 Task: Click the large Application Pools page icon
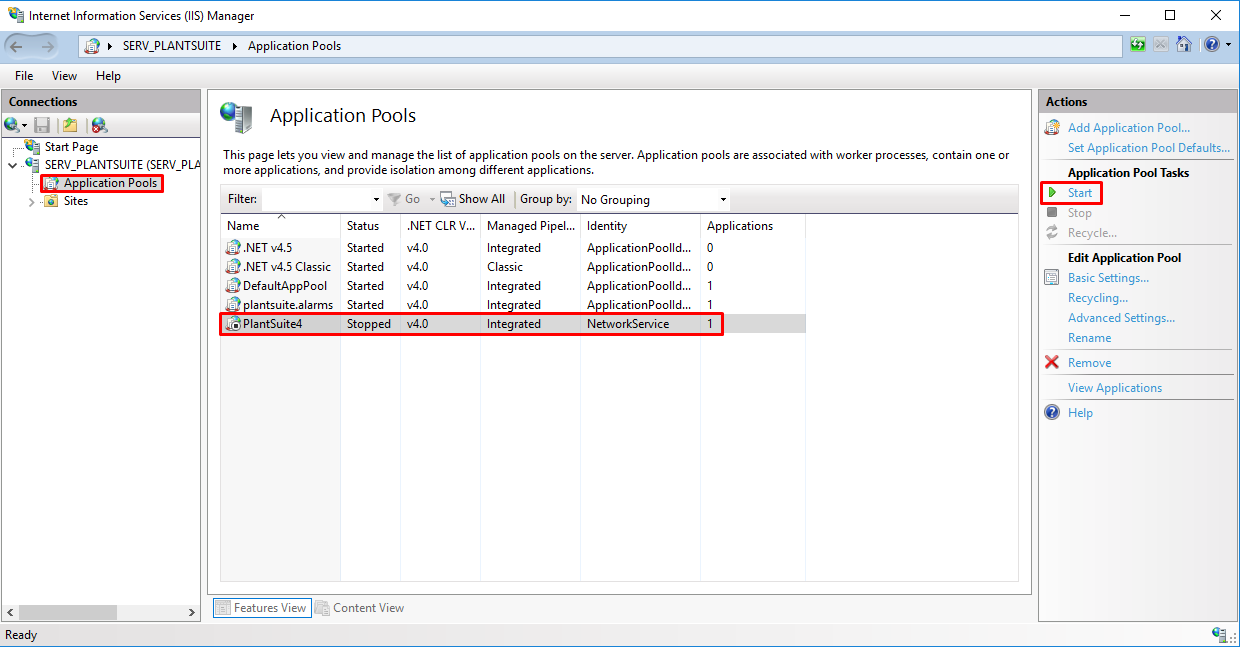point(237,117)
